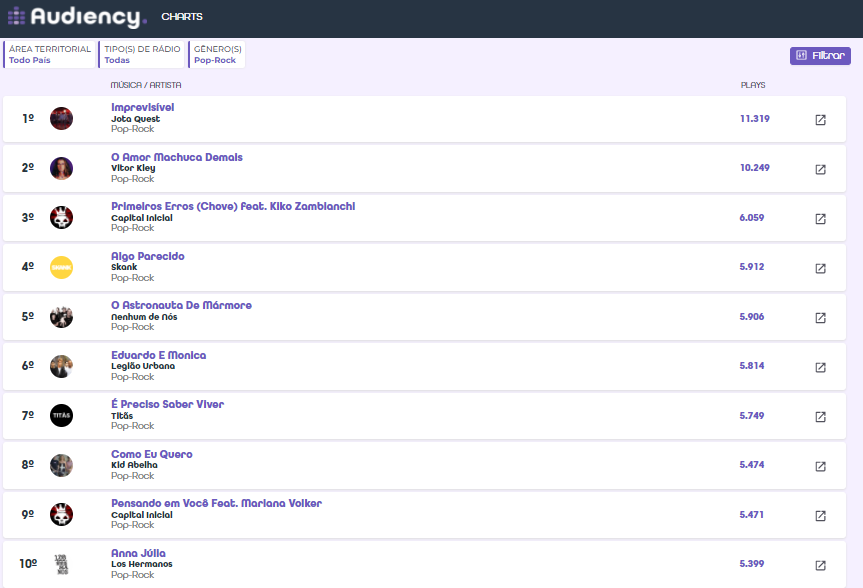Click Vitor Kley artist avatar
Viewport: 863px width, 588px height.
[61, 168]
